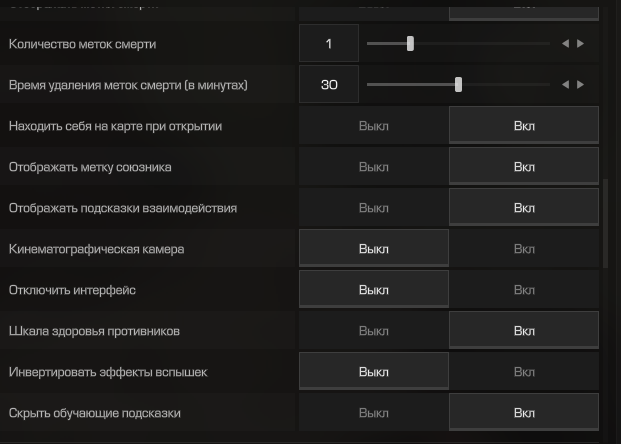
Task: Set Находить себя на карте при открытии to Выкл
Action: click(374, 126)
